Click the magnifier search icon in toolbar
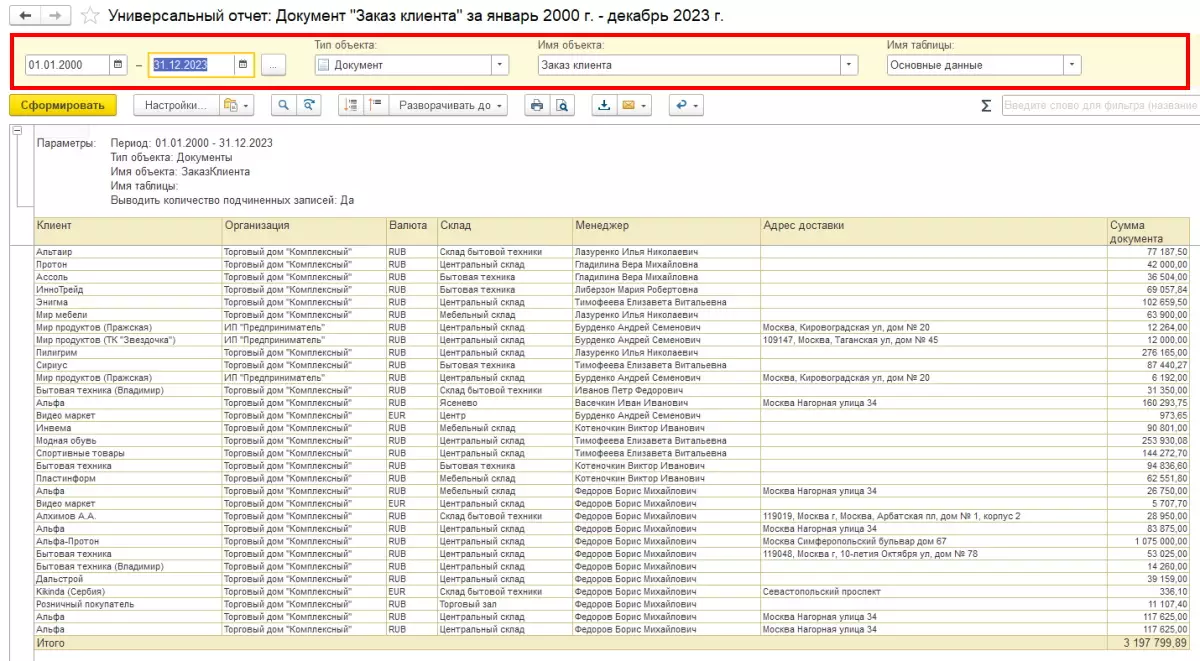 [283, 105]
